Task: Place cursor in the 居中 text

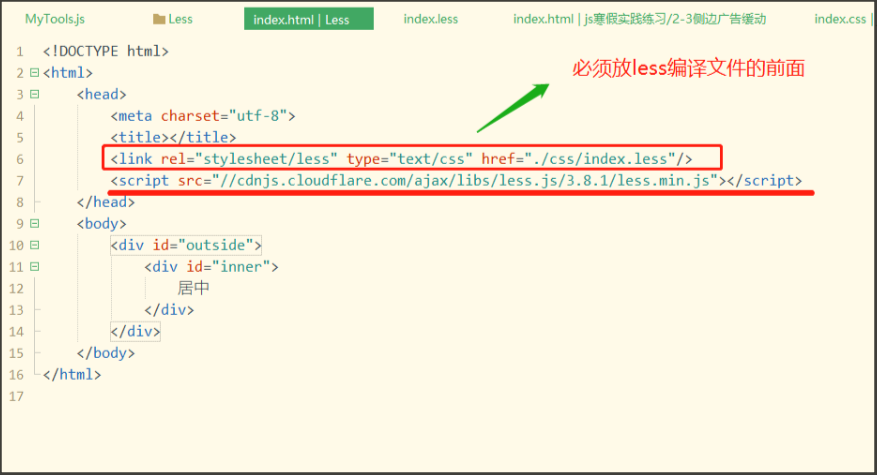Action: pyautogui.click(x=193, y=288)
